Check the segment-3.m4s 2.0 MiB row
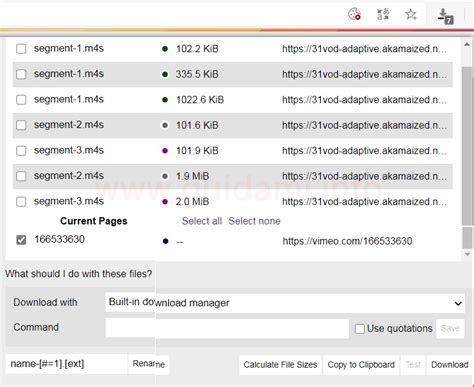 click(x=21, y=201)
